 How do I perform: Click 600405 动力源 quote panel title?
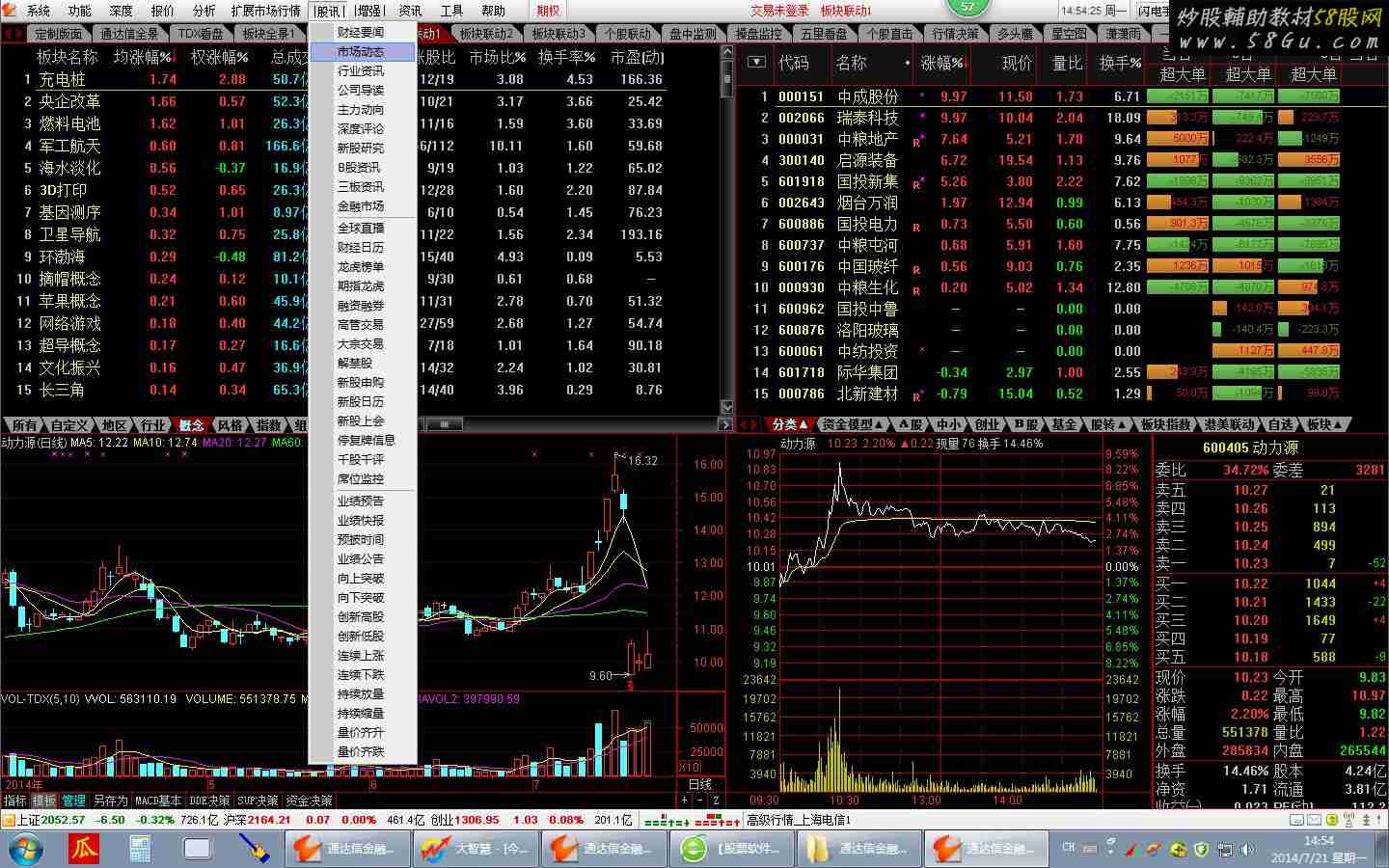pos(1250,448)
